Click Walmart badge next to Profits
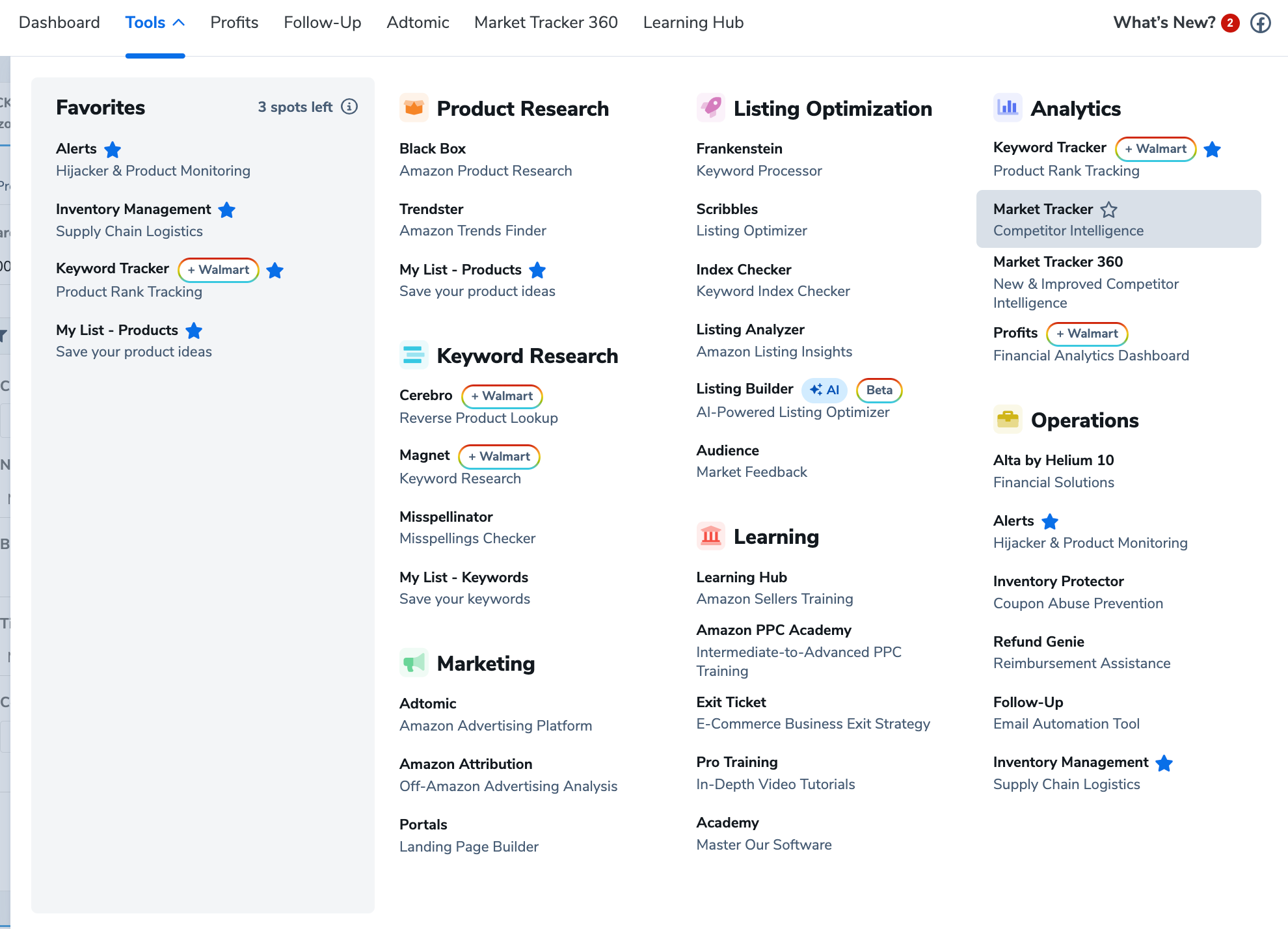This screenshot has height=929, width=1288. tap(1087, 334)
